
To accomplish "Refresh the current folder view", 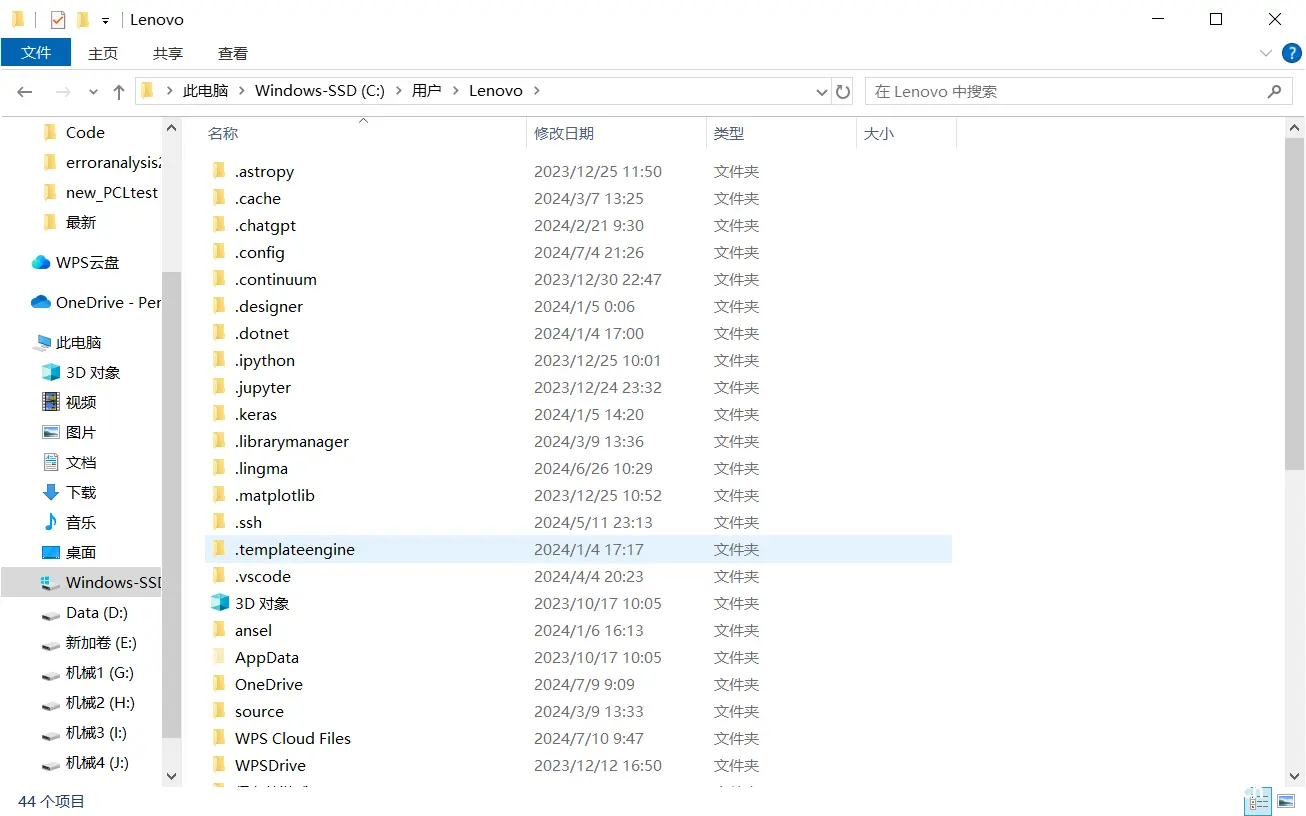I will [843, 91].
